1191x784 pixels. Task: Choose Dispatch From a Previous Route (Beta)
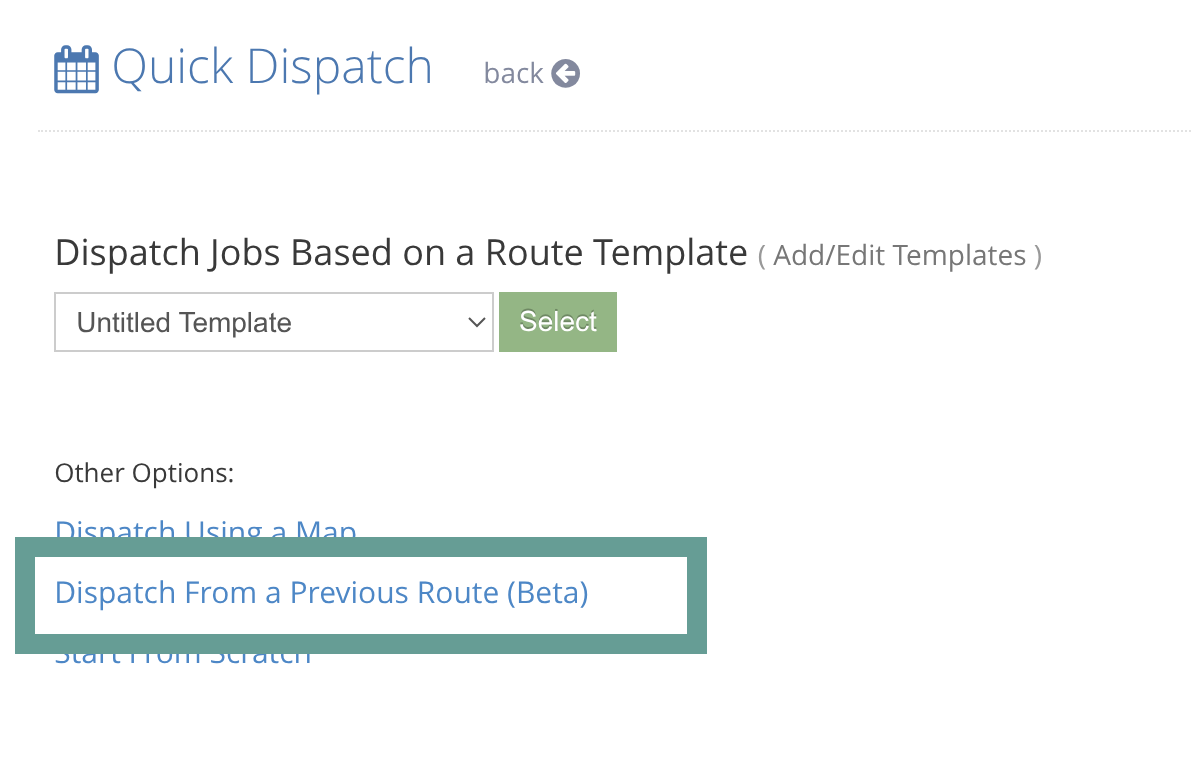click(x=321, y=593)
